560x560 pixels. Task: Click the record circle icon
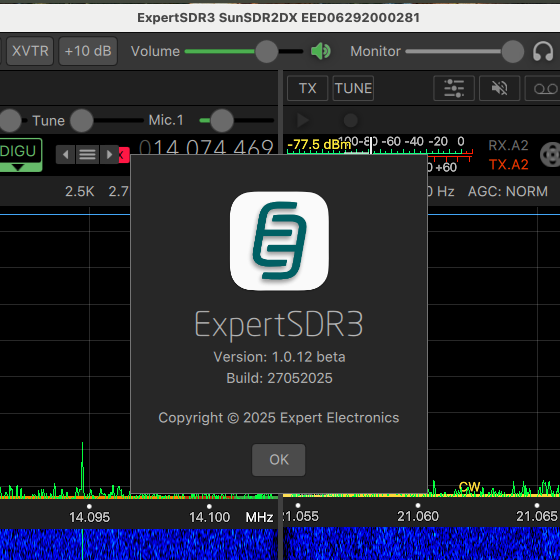point(350,120)
